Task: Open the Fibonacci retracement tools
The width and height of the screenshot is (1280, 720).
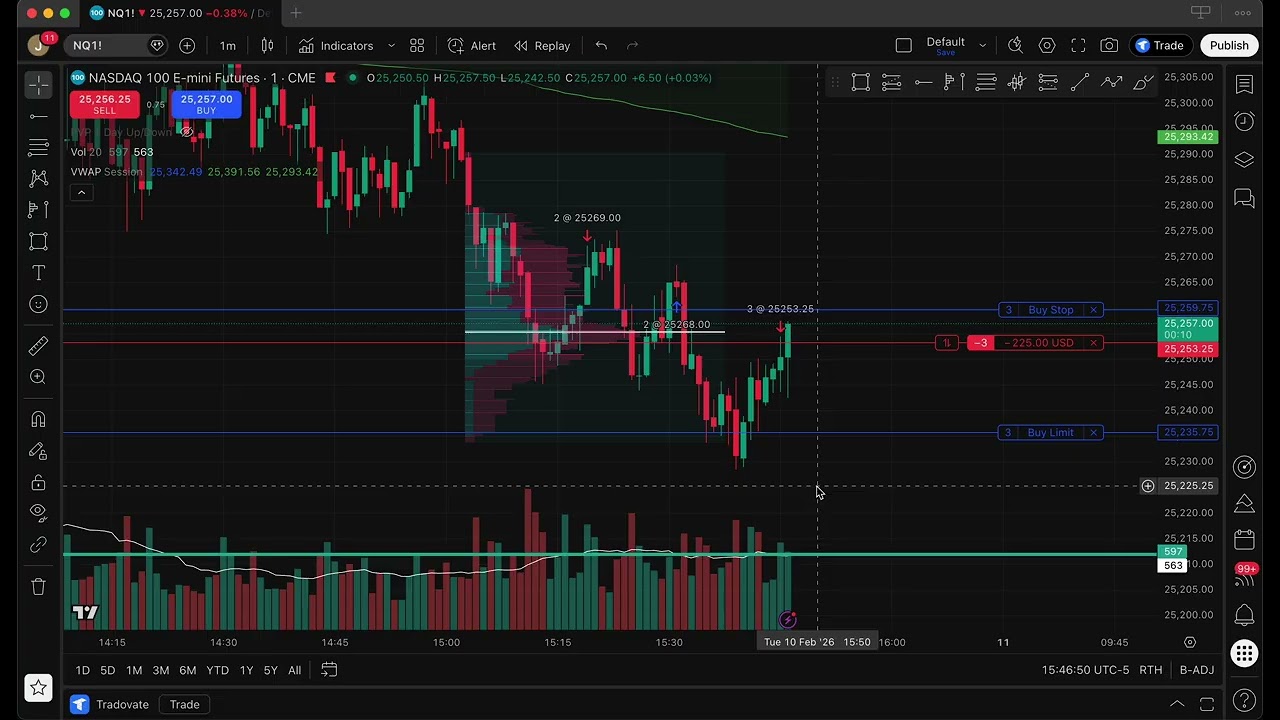Action: (x=38, y=148)
